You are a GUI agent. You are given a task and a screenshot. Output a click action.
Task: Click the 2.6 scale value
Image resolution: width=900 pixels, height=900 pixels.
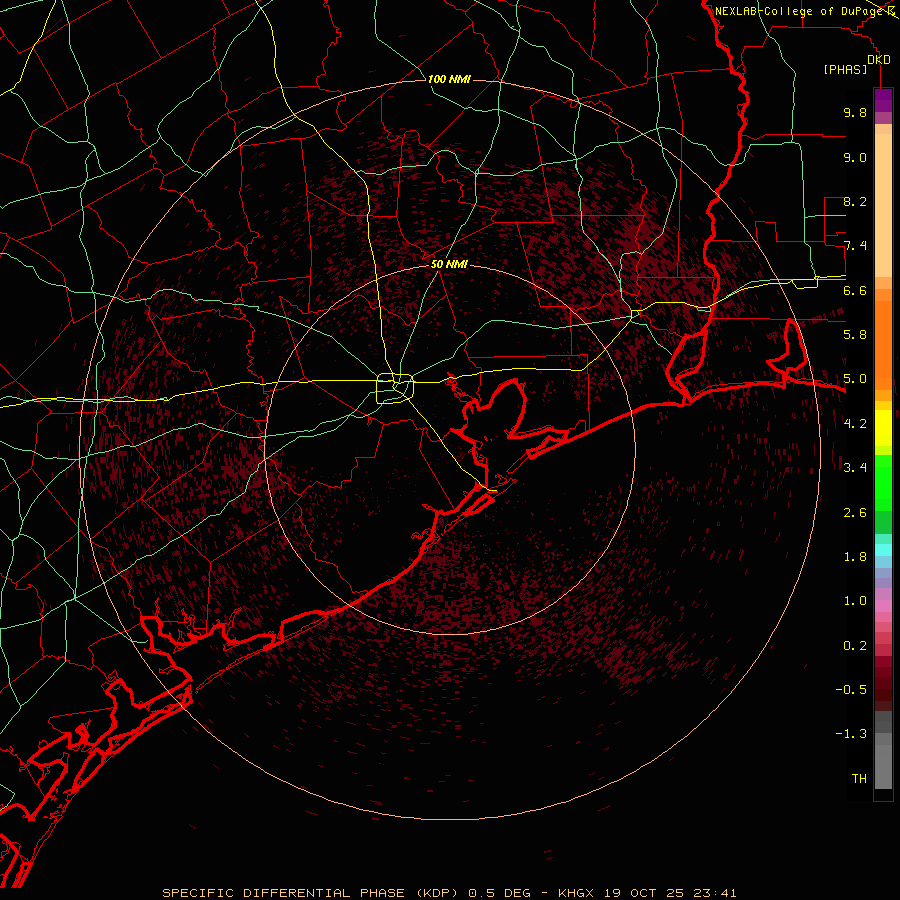coord(855,512)
